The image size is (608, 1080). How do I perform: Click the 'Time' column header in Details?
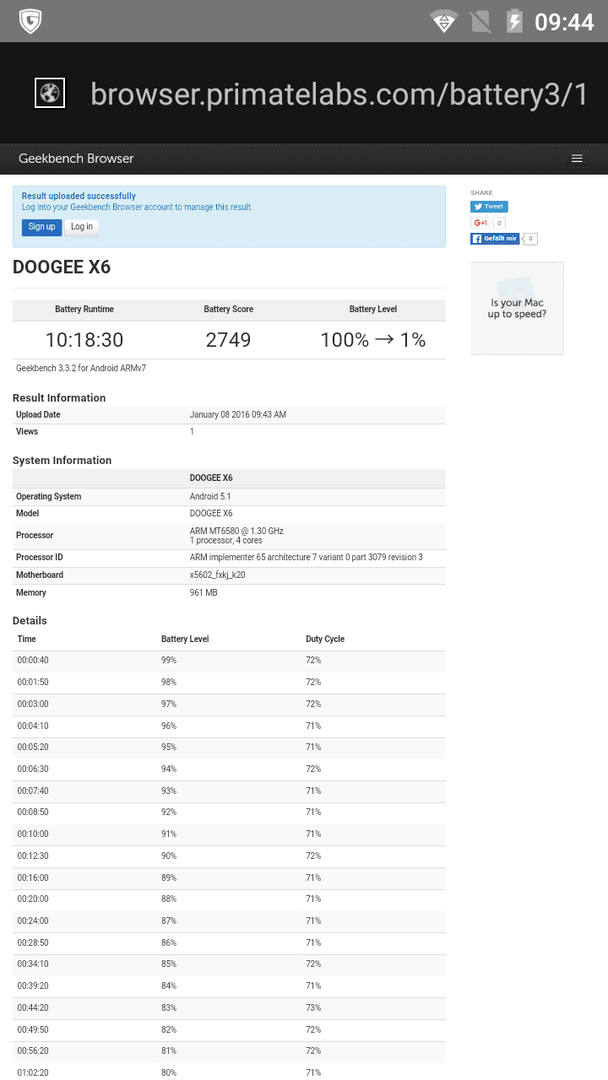click(x=26, y=639)
